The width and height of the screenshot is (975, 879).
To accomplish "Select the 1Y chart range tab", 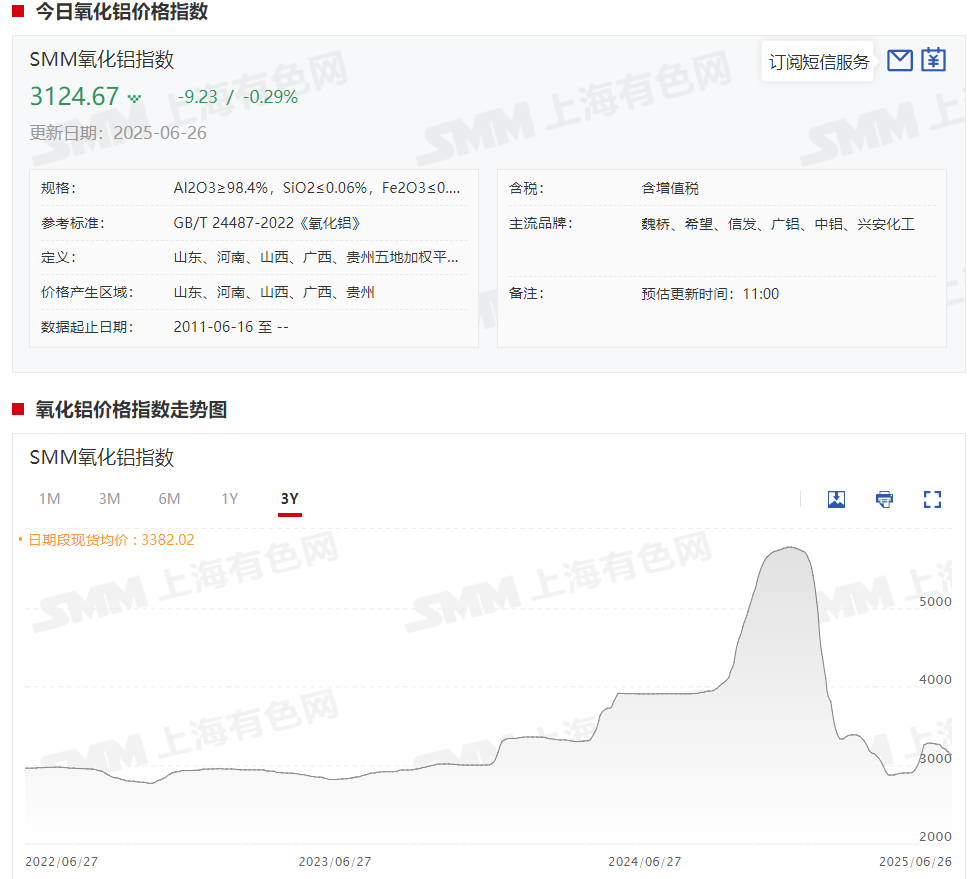I will 229,499.
